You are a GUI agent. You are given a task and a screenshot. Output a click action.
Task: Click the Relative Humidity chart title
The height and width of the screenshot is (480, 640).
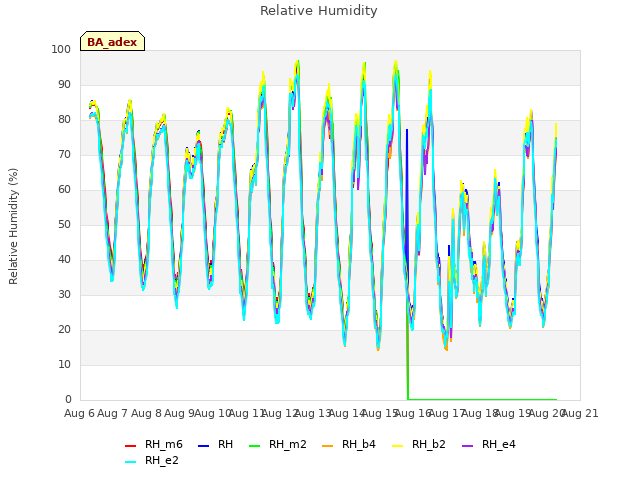(319, 11)
